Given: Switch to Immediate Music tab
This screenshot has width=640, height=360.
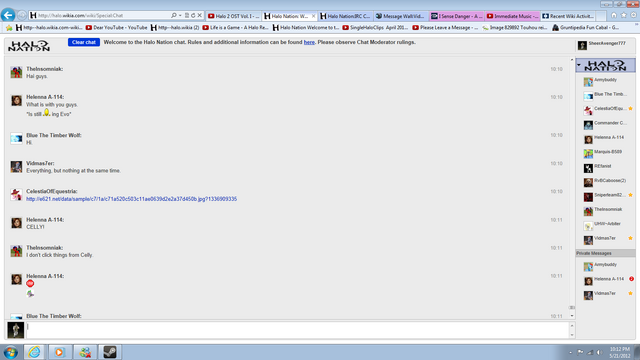Looking at the screenshot, I should click(x=512, y=16).
